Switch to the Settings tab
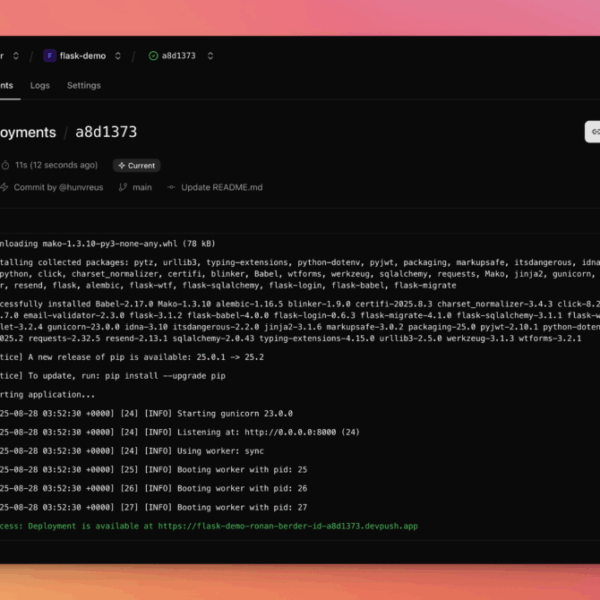 tap(84, 85)
